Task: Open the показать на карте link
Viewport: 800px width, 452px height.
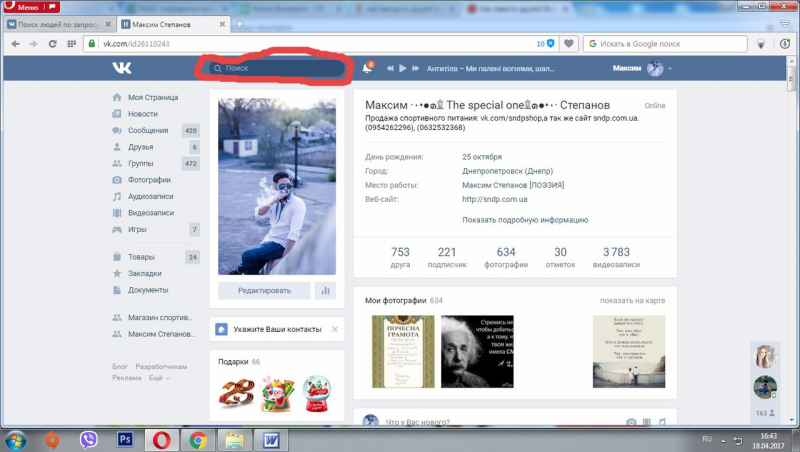Action: [632, 300]
